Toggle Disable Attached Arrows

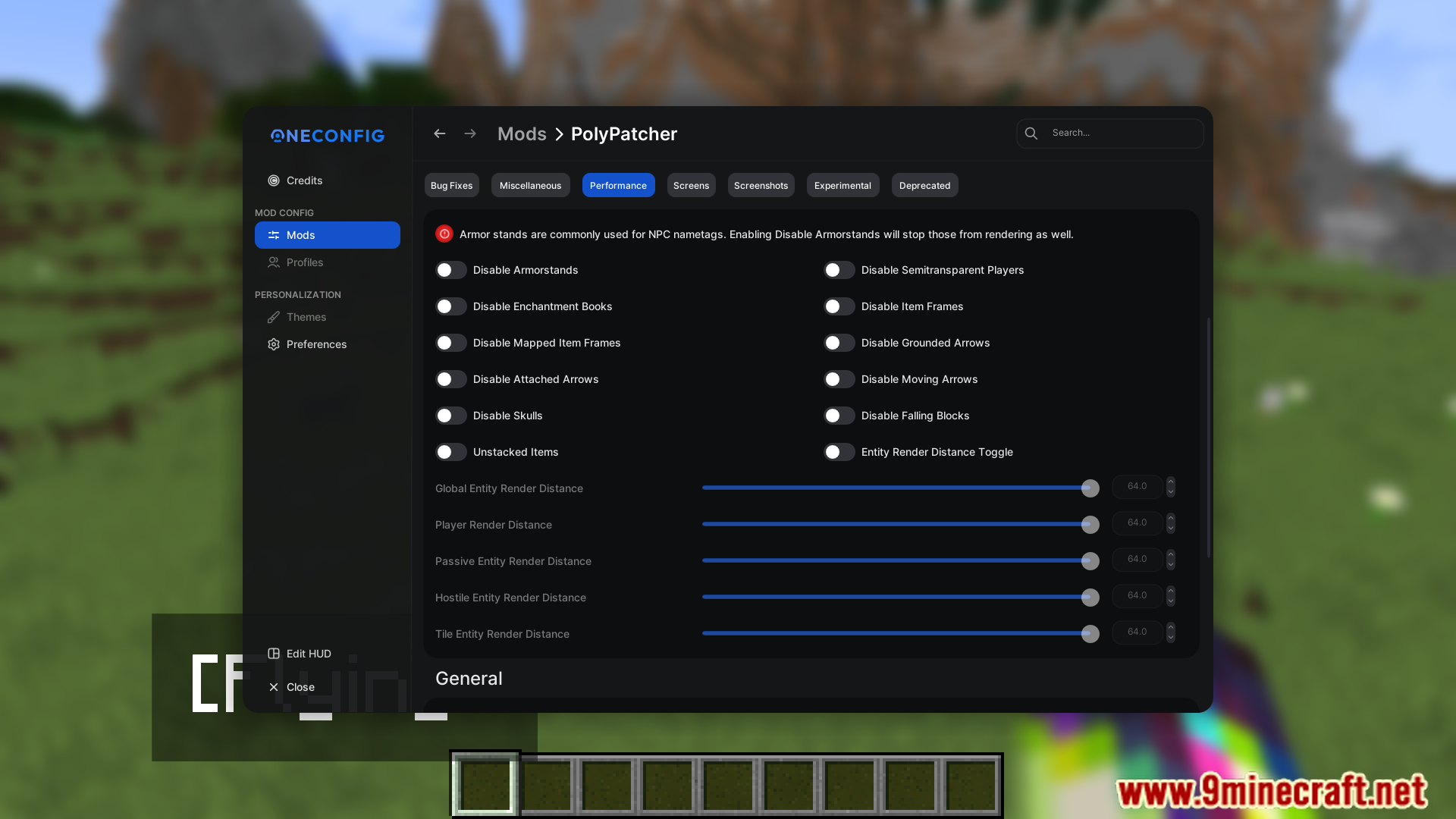click(451, 379)
